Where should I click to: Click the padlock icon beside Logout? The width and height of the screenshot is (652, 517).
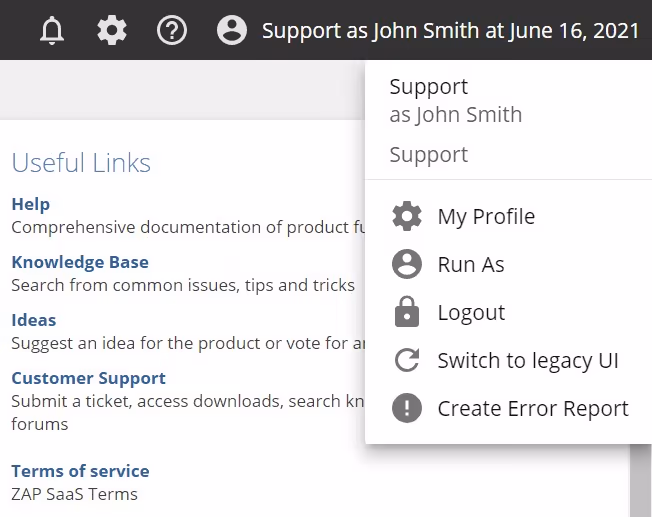pyautogui.click(x=407, y=313)
